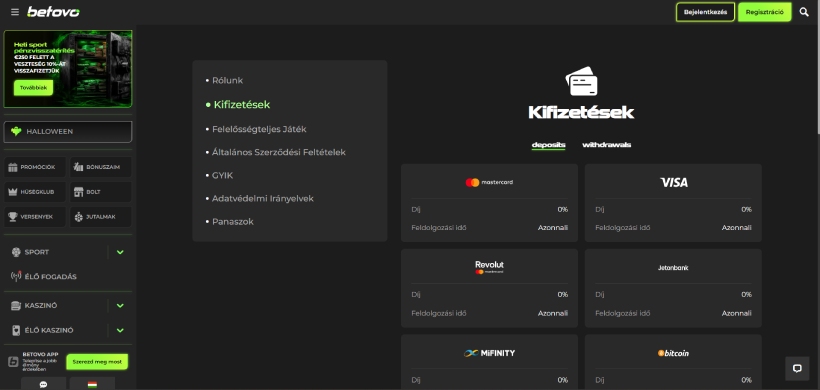Select the deposits tab

549,145
